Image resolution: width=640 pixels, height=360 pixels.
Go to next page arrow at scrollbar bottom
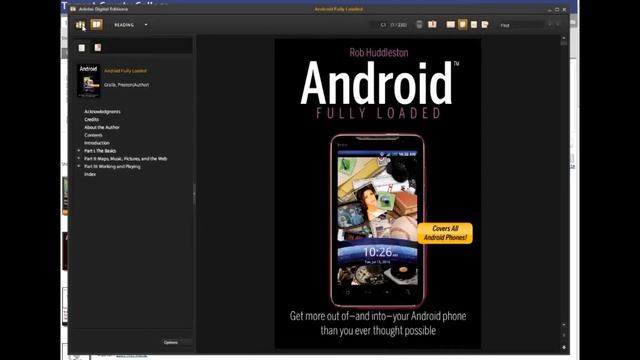pos(564,347)
